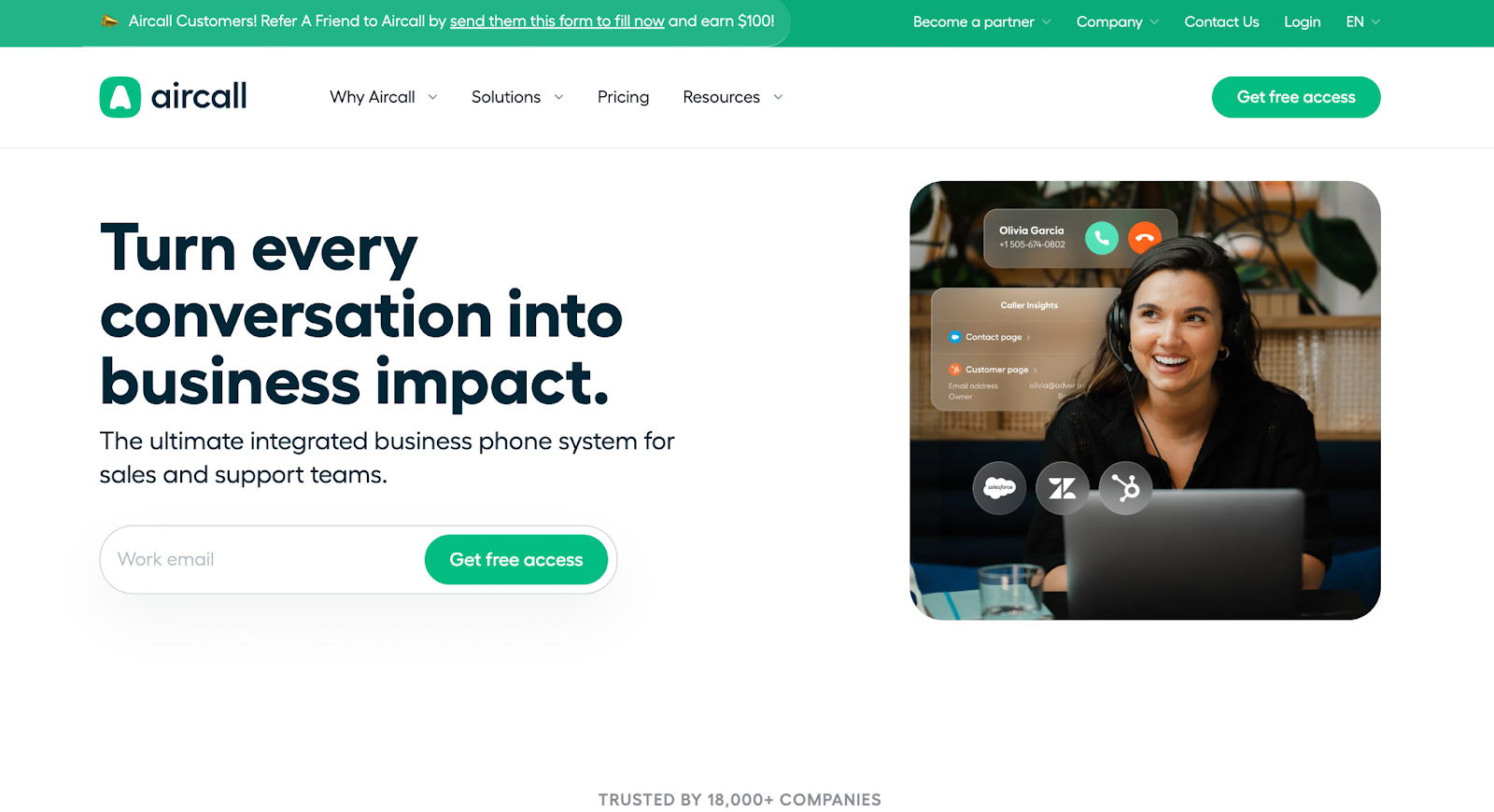Click the green answer call icon
This screenshot has height=812, width=1494.
[1102, 238]
